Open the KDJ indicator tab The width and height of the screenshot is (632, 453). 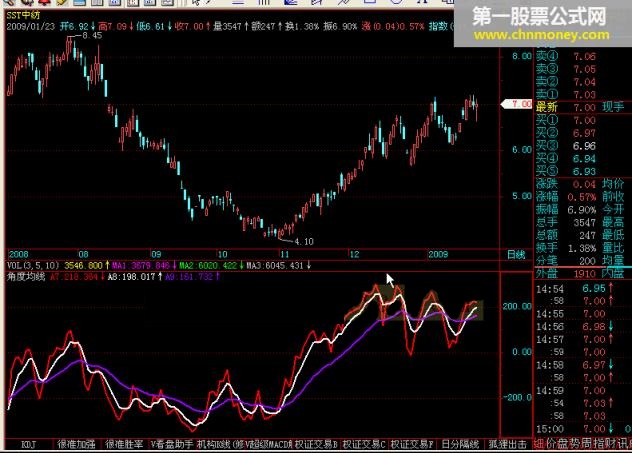click(x=28, y=445)
